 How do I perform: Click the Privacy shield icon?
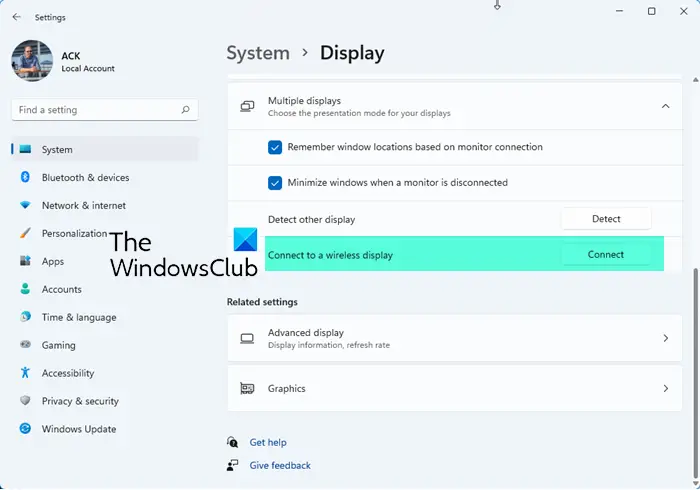(x=25, y=400)
